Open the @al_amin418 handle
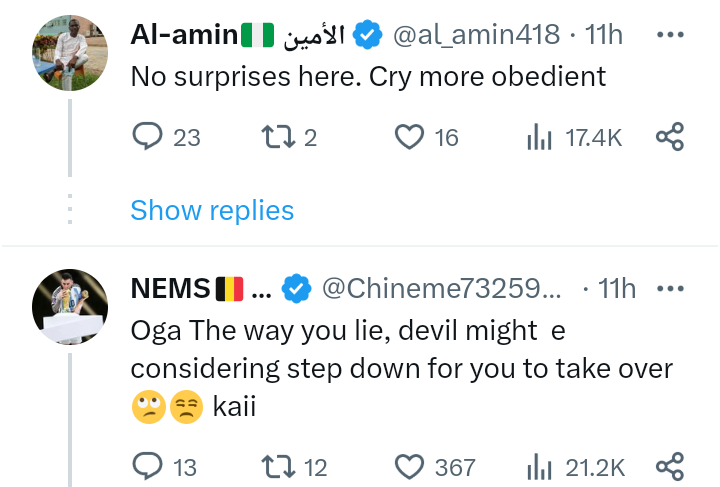 (475, 35)
